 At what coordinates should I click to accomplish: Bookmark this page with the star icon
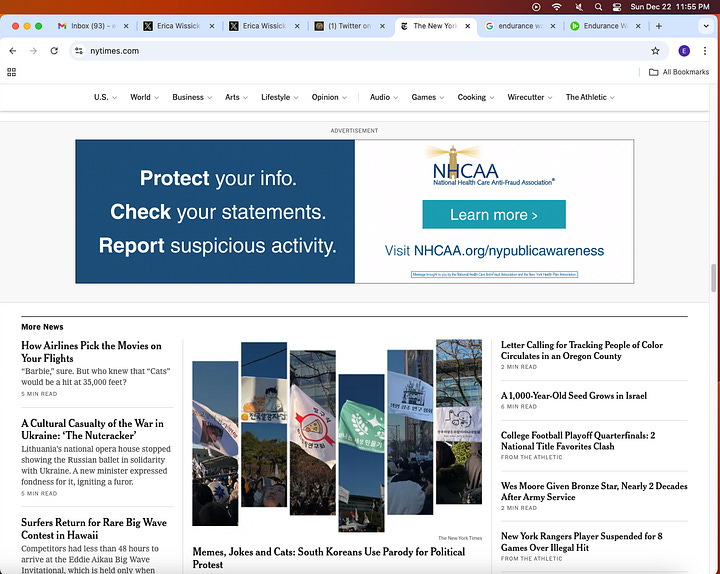[x=655, y=51]
